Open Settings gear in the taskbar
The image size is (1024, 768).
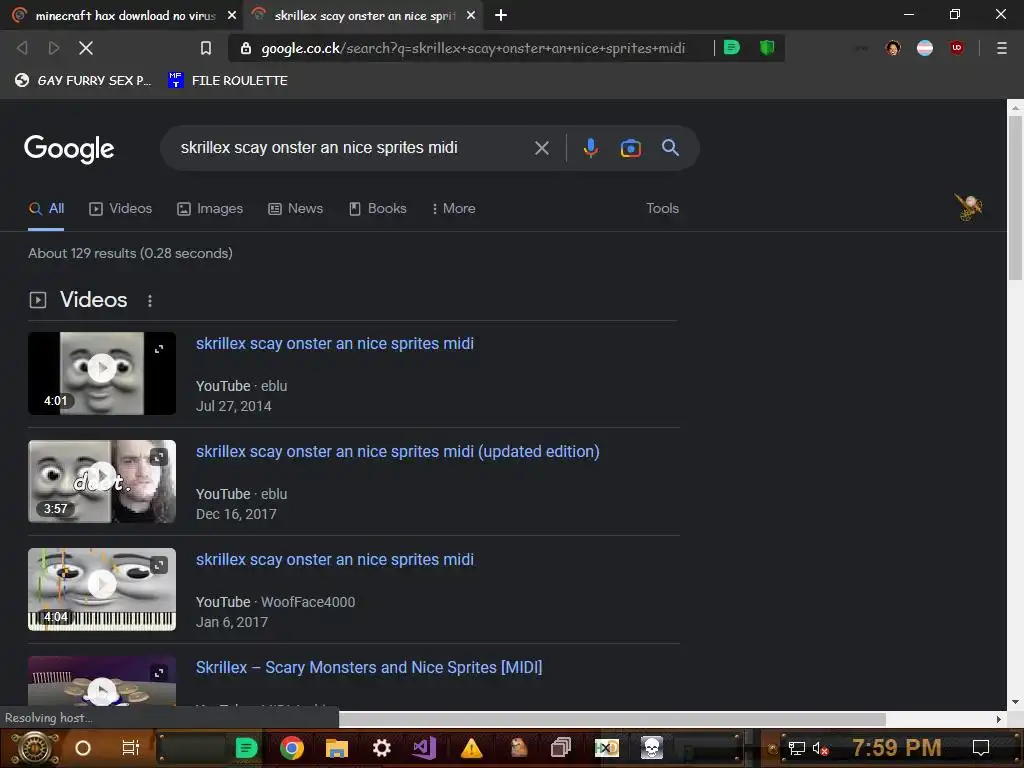click(x=381, y=748)
